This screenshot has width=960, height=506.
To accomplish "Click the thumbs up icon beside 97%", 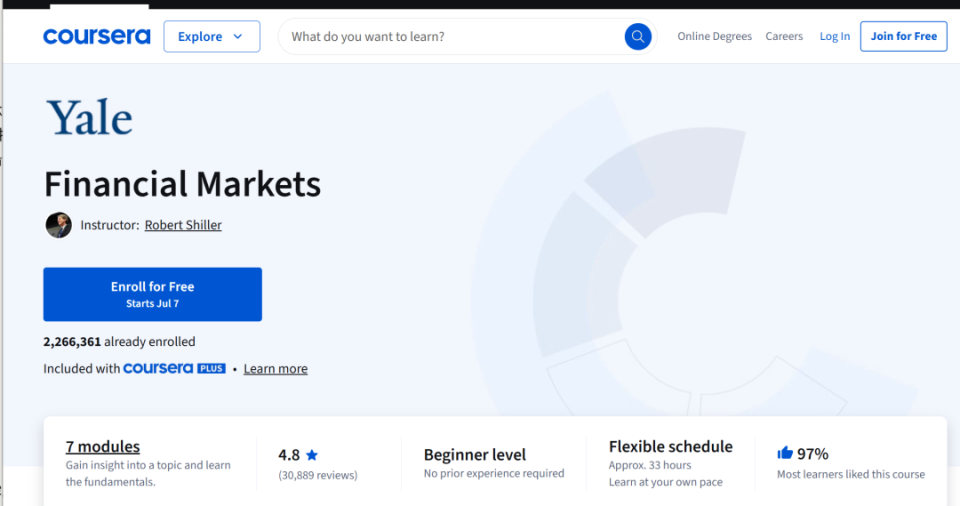I will [785, 453].
